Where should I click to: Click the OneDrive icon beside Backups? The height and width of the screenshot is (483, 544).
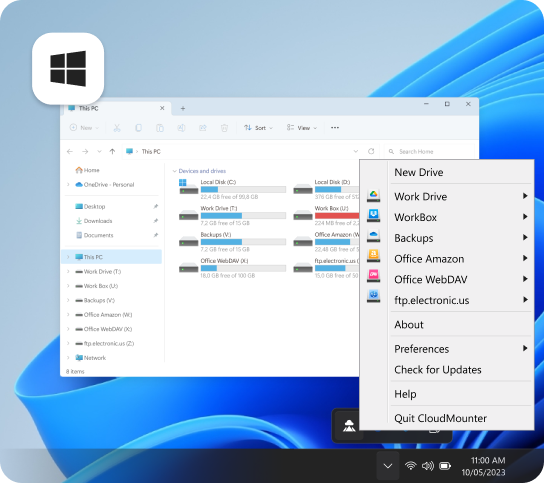tap(373, 236)
